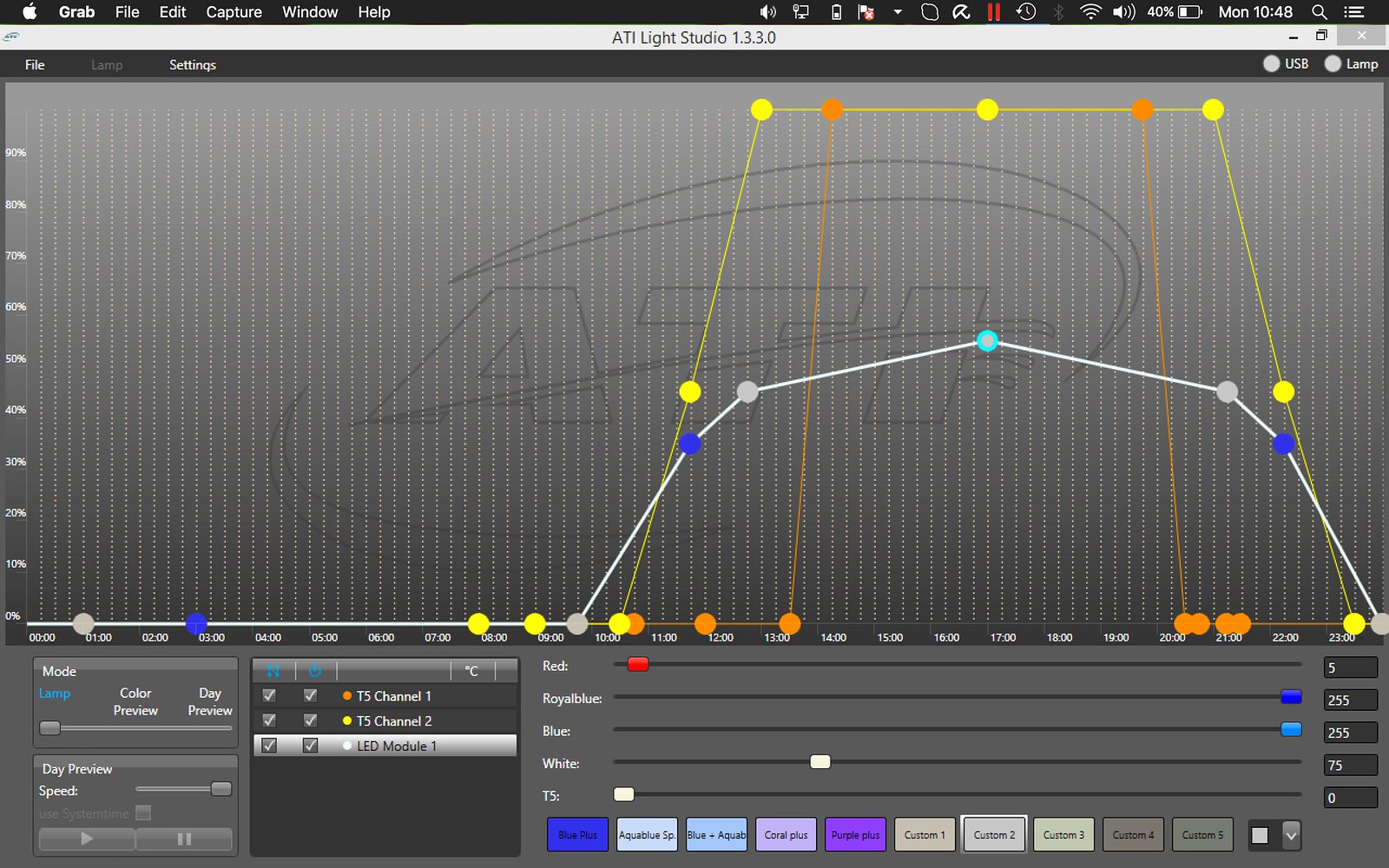Click the Wi-Fi icon in menu bar
This screenshot has height=868, width=1389.
1089,12
